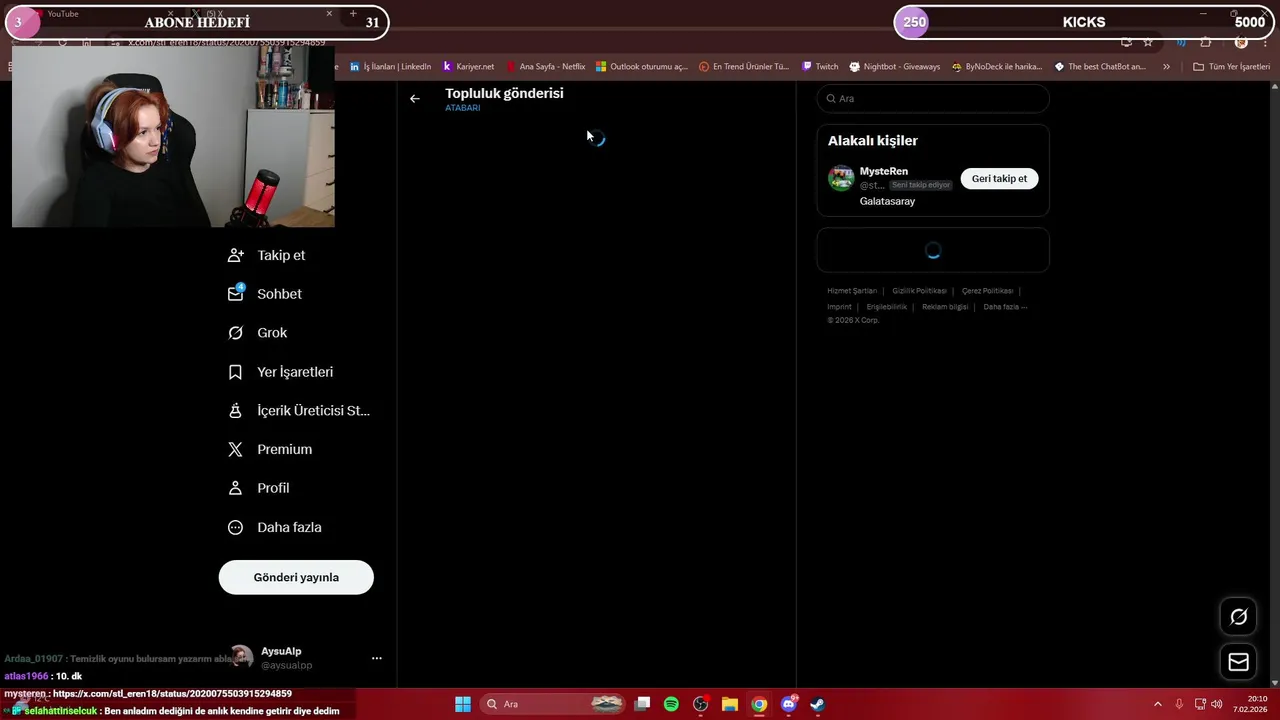Open the AysuAlp account options three dots

point(377,658)
